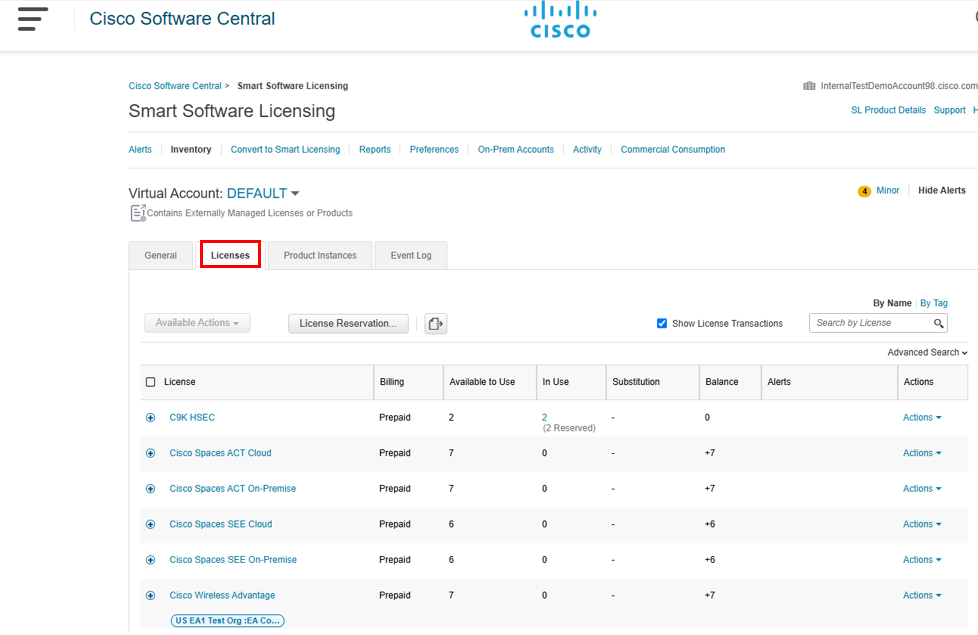Viewport: 978px width, 635px height.
Task: Click the US EA1 Test Org tag
Action: coord(228,621)
